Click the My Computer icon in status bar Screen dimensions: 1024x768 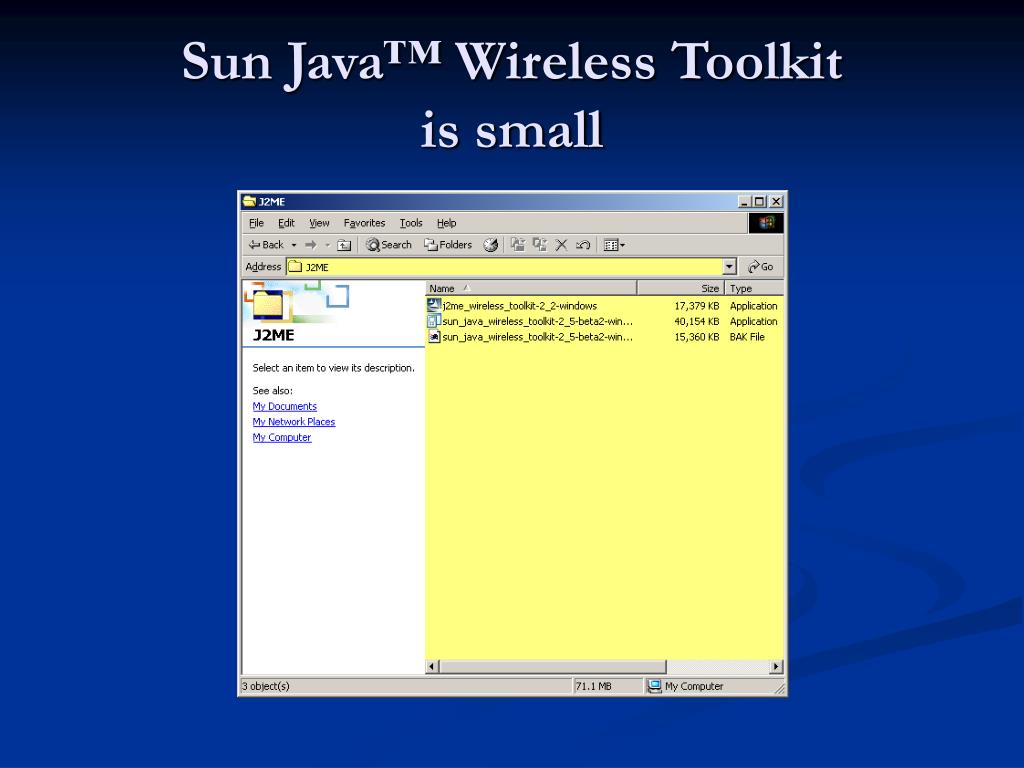tap(654, 686)
